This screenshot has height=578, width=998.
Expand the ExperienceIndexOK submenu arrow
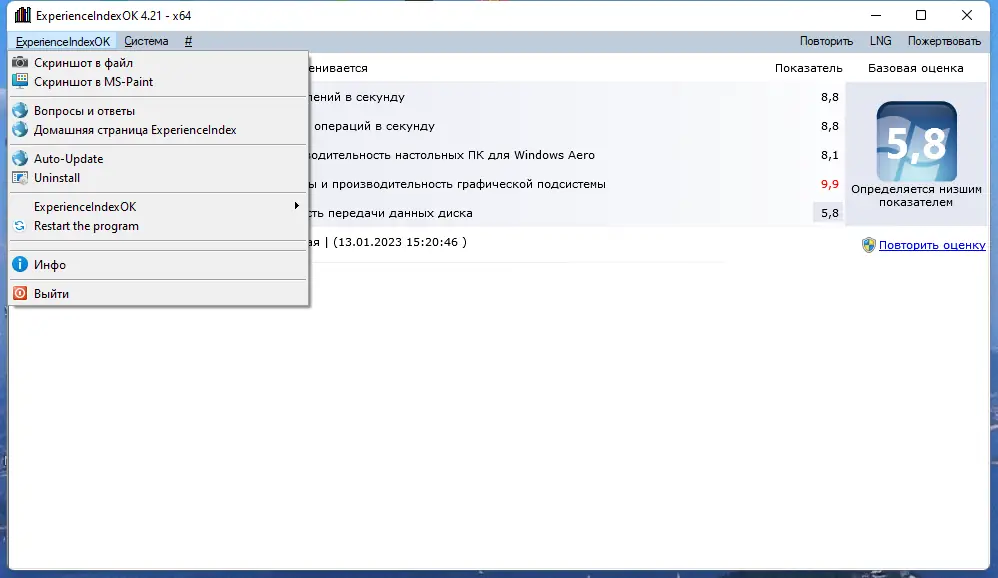296,206
